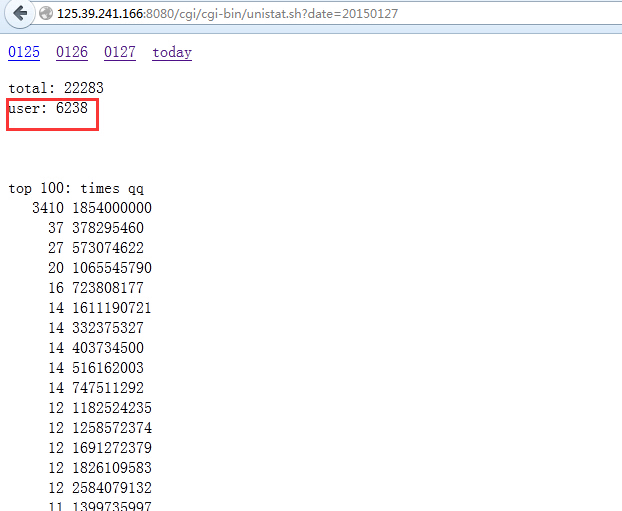The width and height of the screenshot is (622, 511).
Task: Select row 14 403734500
Action: [x=96, y=348]
